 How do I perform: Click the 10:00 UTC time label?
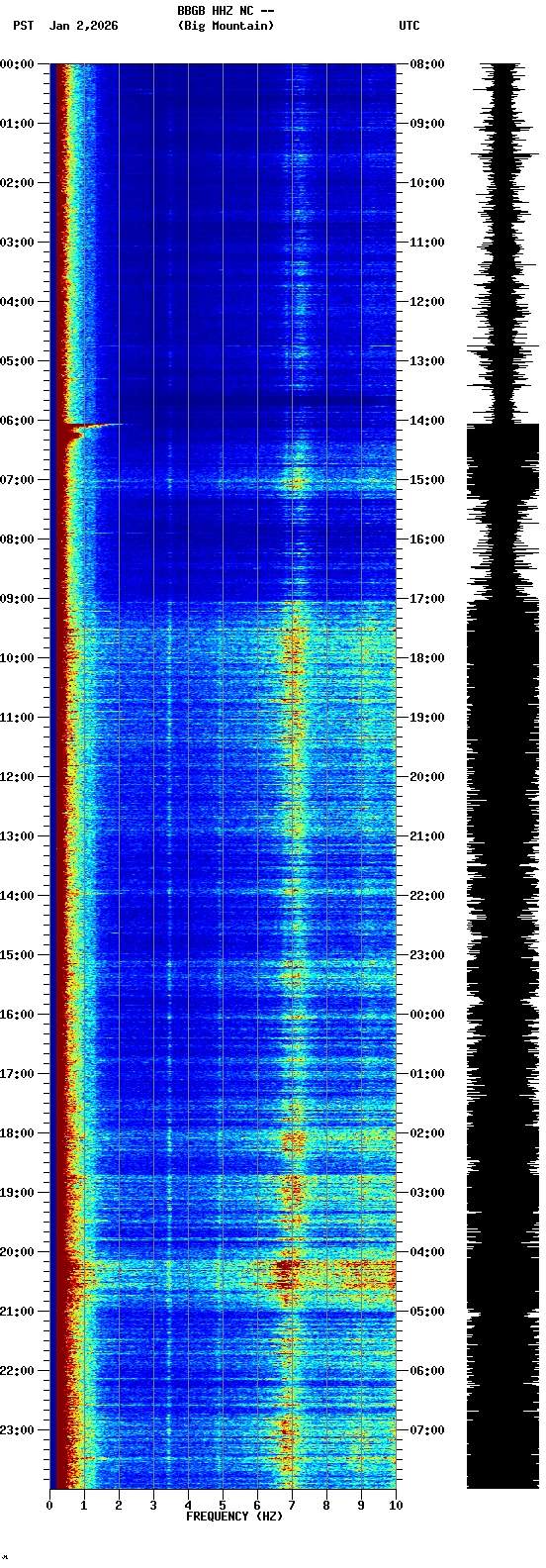coord(427,183)
